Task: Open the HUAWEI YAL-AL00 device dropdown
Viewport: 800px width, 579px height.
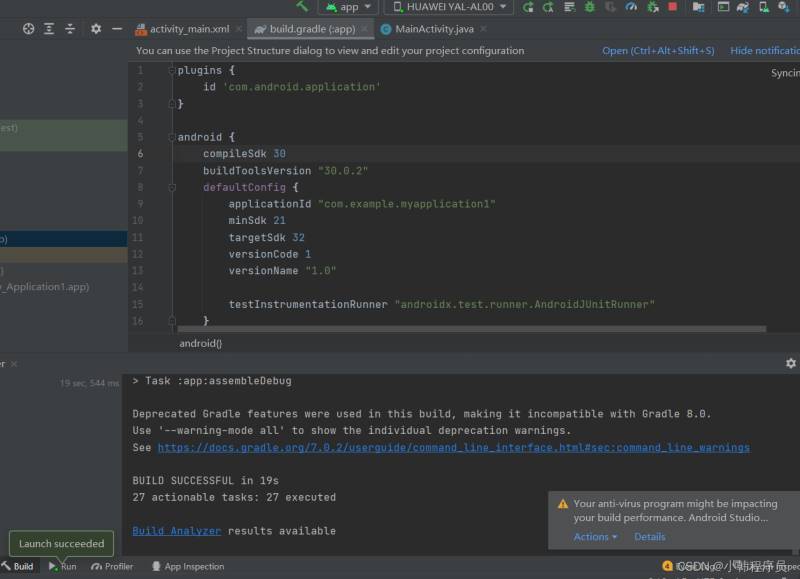Action: click(448, 7)
